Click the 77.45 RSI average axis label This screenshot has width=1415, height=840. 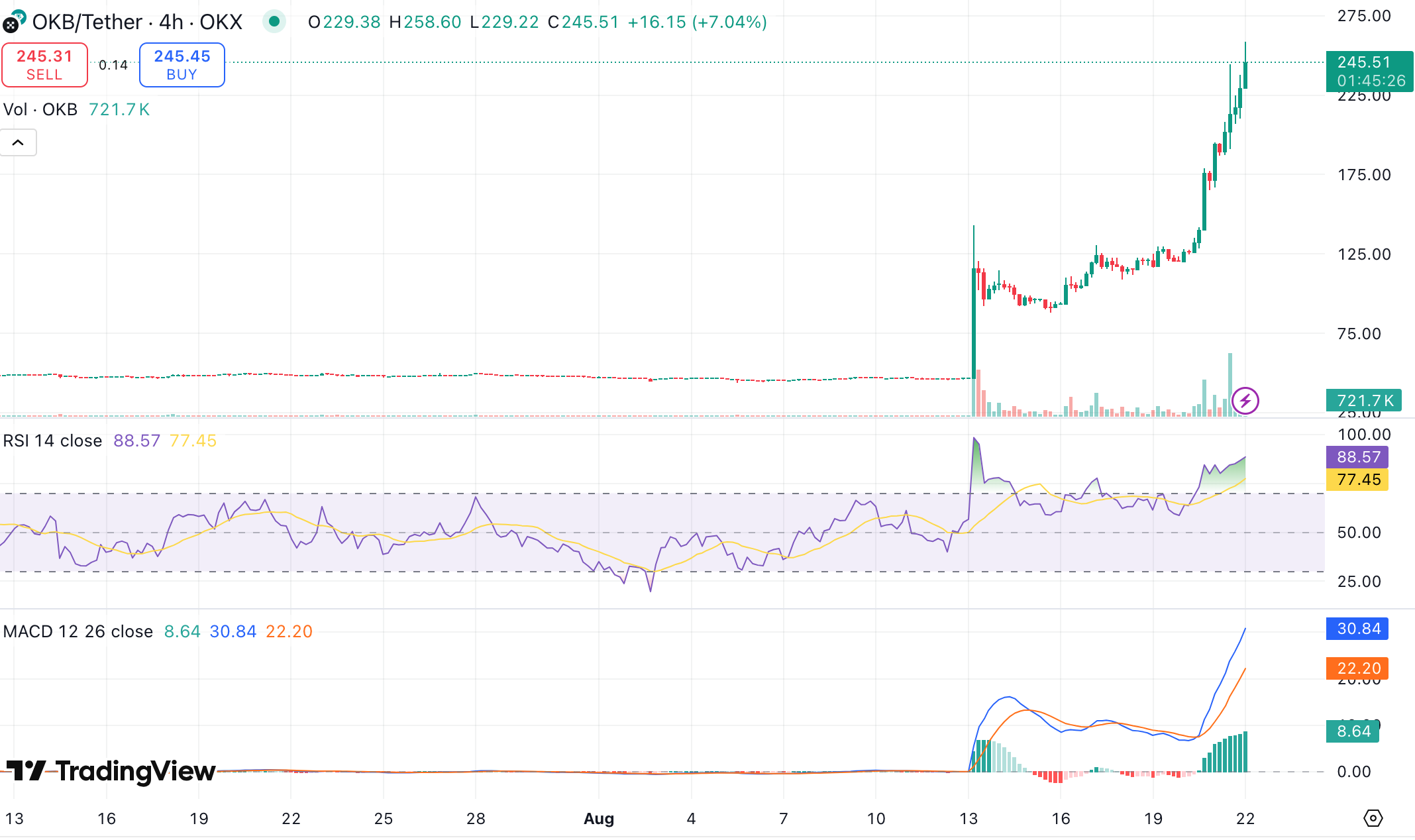click(x=1357, y=480)
